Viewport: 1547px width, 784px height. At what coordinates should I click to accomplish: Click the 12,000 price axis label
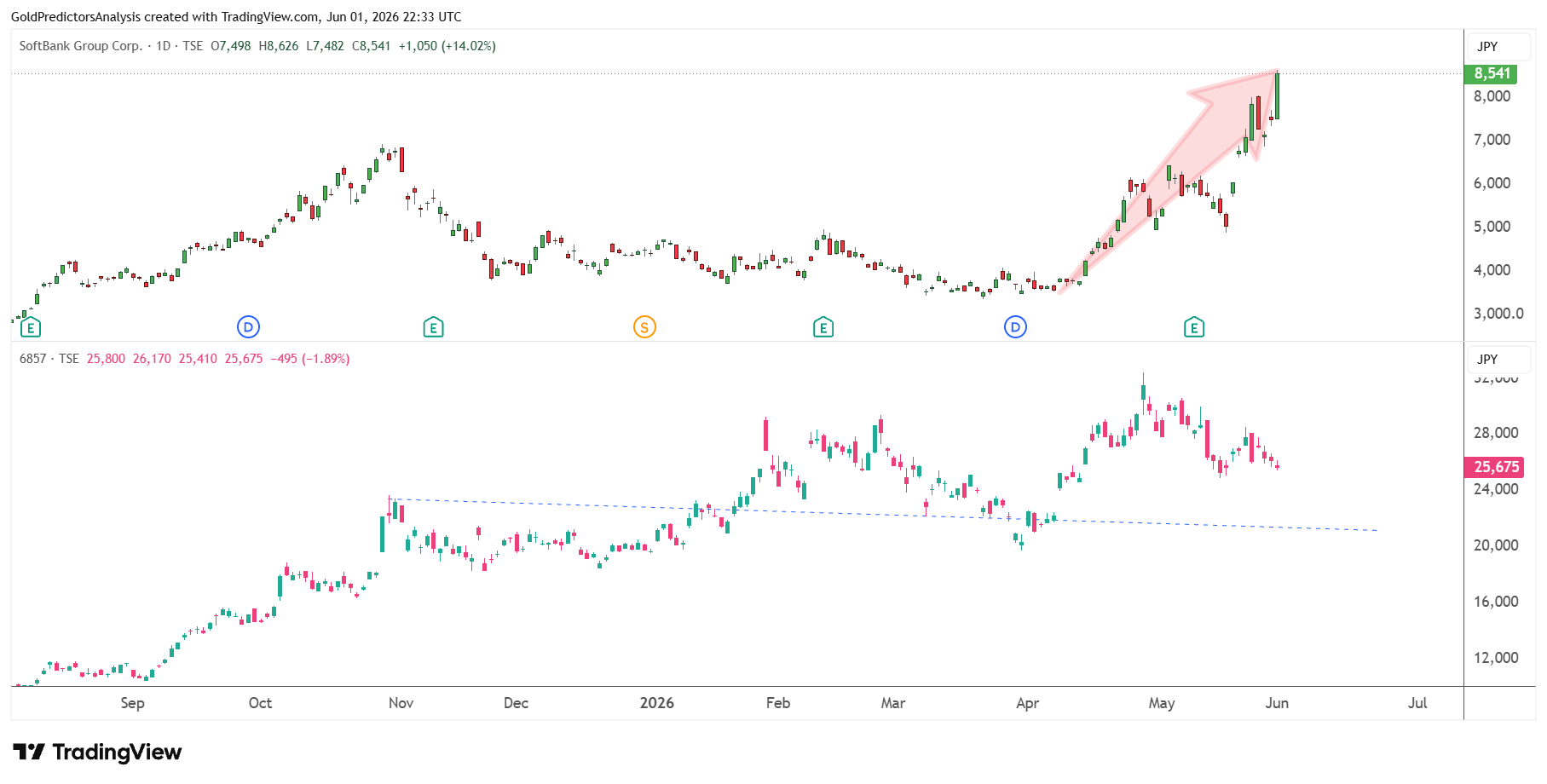click(1496, 658)
